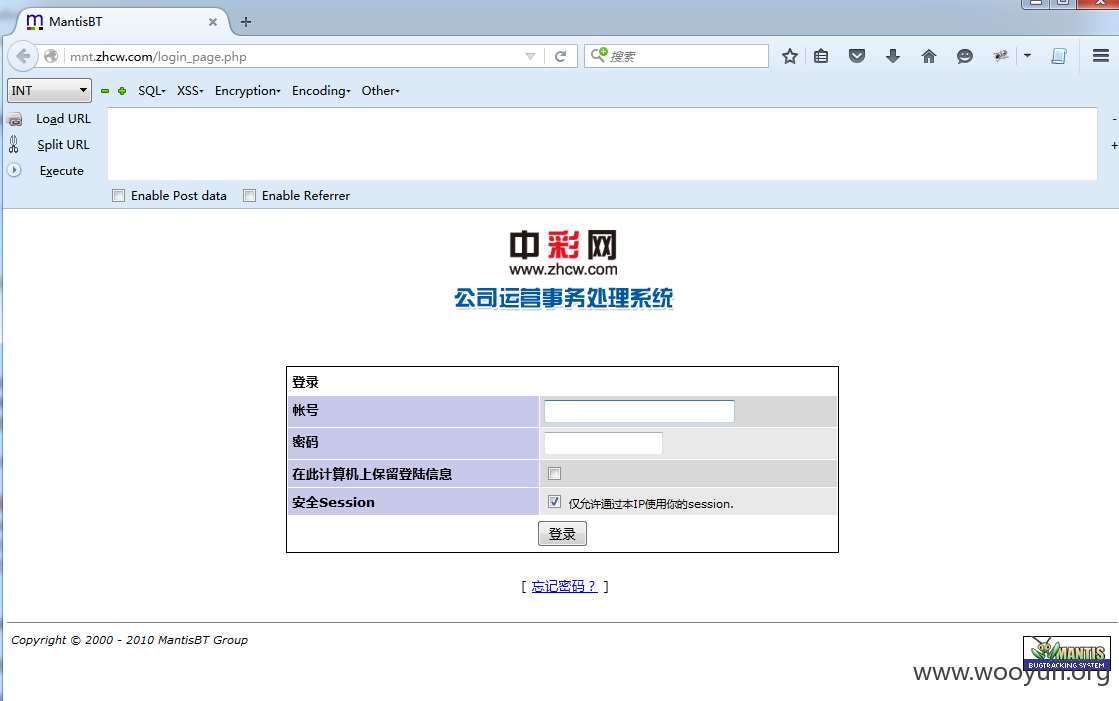Screen dimensions: 1119x701
Task: Go to the browser home page icon
Action: pos(928,56)
